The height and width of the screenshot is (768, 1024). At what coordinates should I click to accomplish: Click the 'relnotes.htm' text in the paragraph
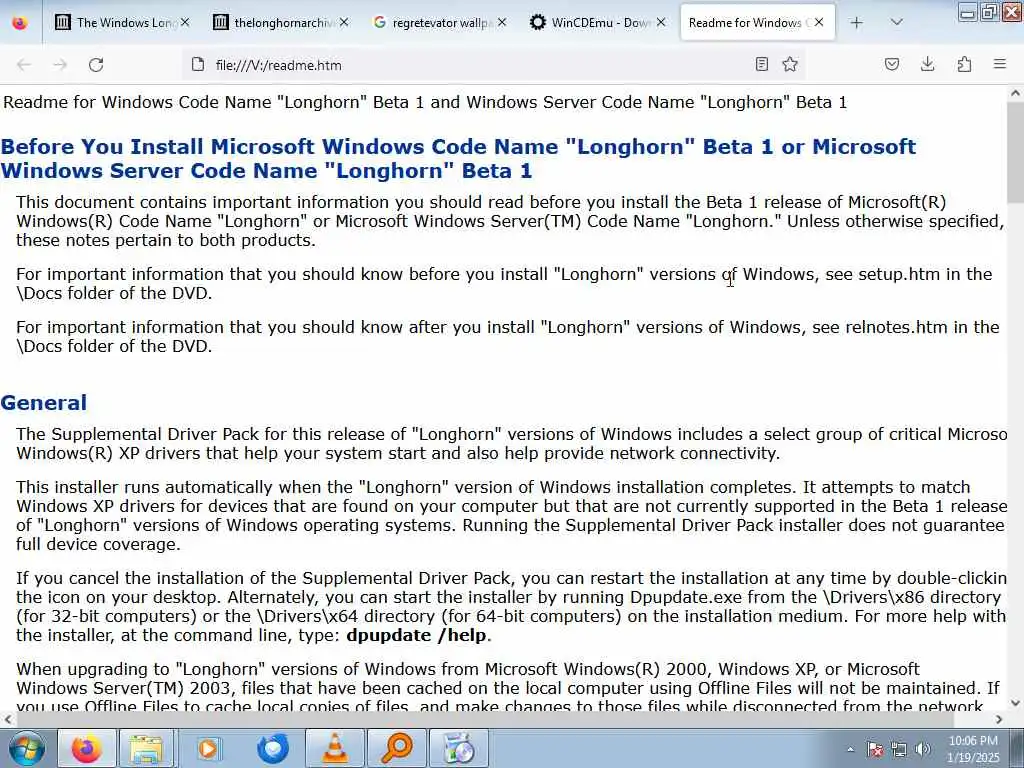pyautogui.click(x=896, y=327)
